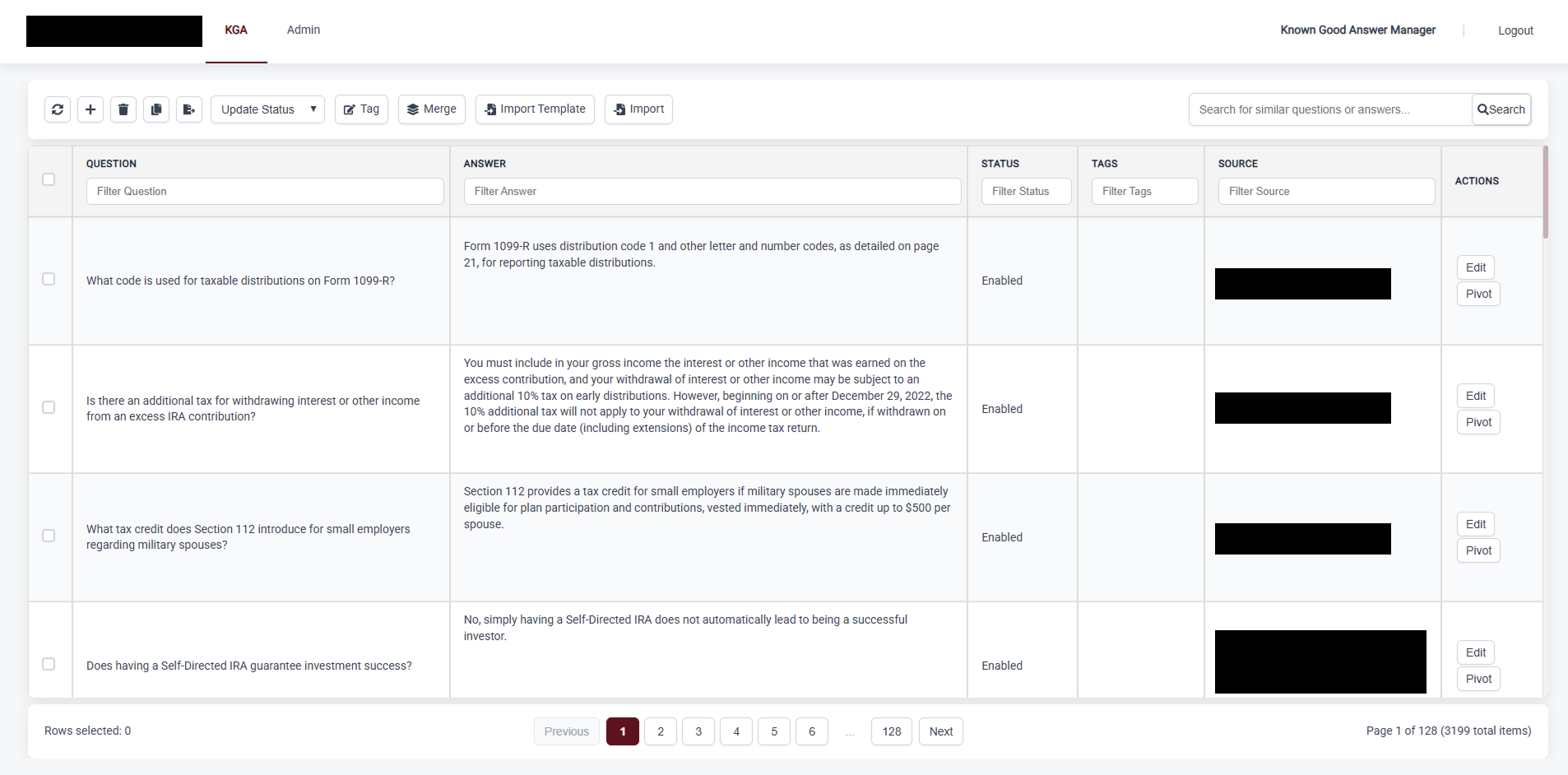Export answers with the export icon
This screenshot has height=775, width=1568.
(x=188, y=109)
